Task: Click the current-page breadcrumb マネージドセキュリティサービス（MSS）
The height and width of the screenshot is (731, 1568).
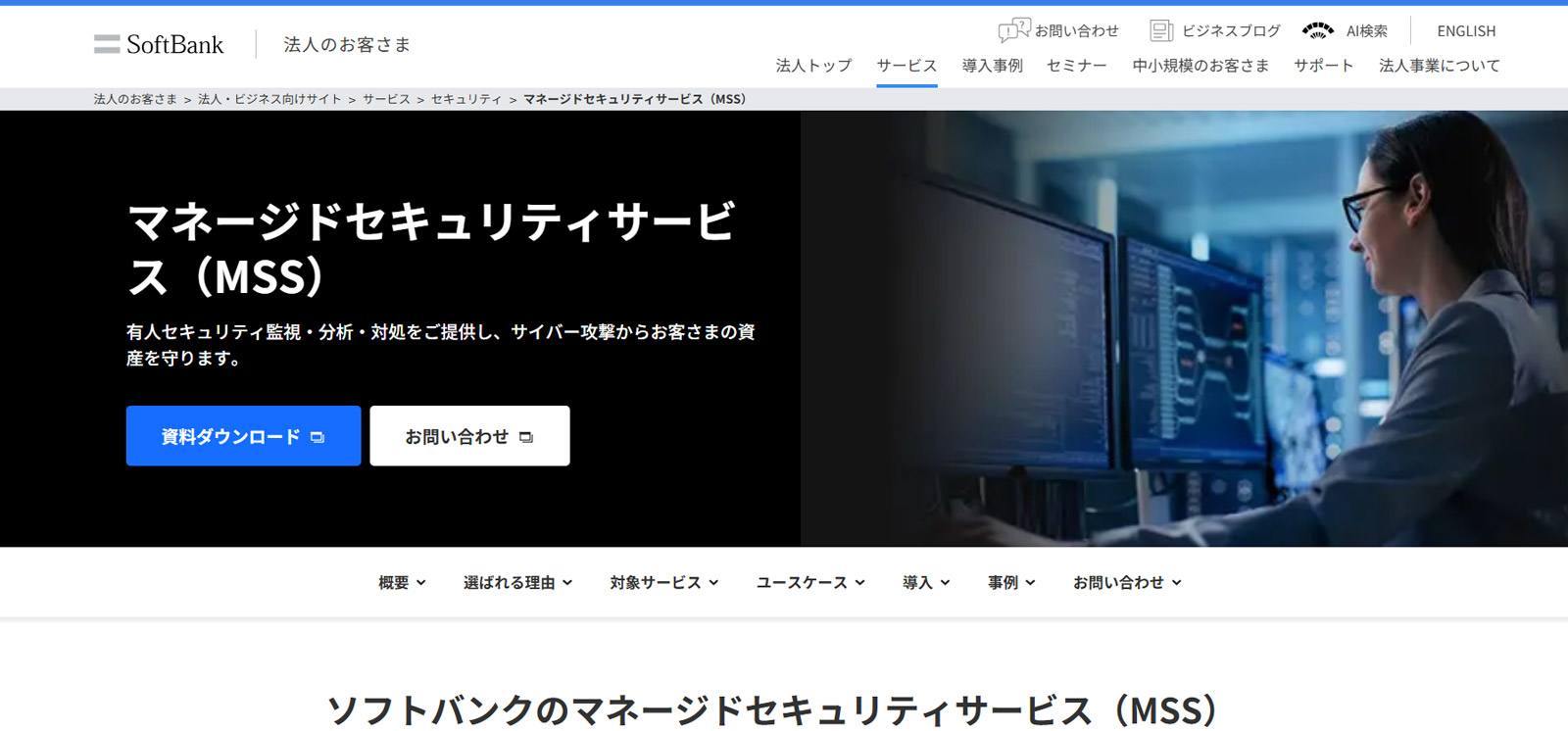Action: [x=635, y=99]
